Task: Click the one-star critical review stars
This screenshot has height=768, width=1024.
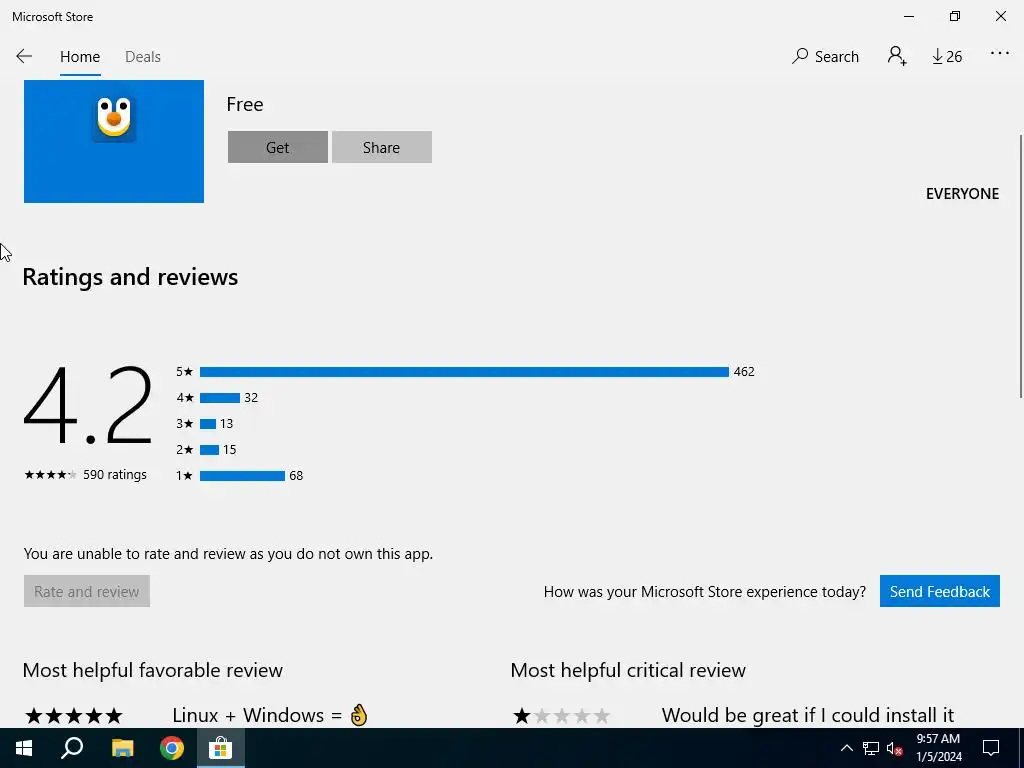Action: pos(562,716)
